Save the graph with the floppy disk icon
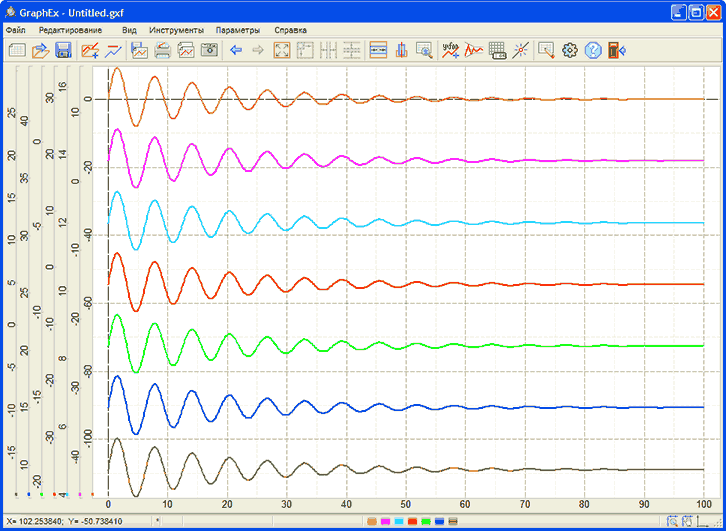The image size is (726, 531). 62,50
